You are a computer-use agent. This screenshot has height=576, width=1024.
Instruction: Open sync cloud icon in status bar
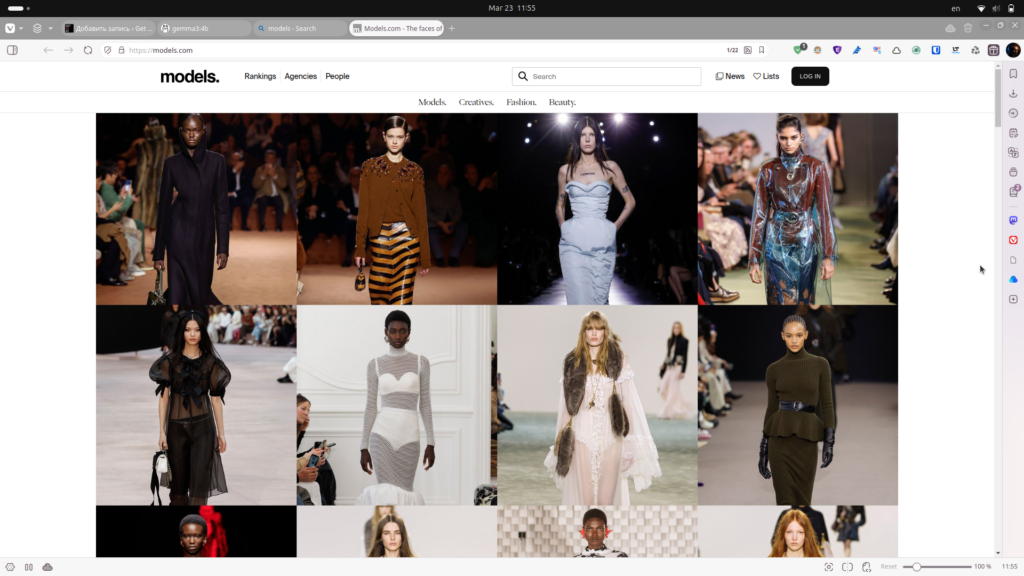(48, 567)
